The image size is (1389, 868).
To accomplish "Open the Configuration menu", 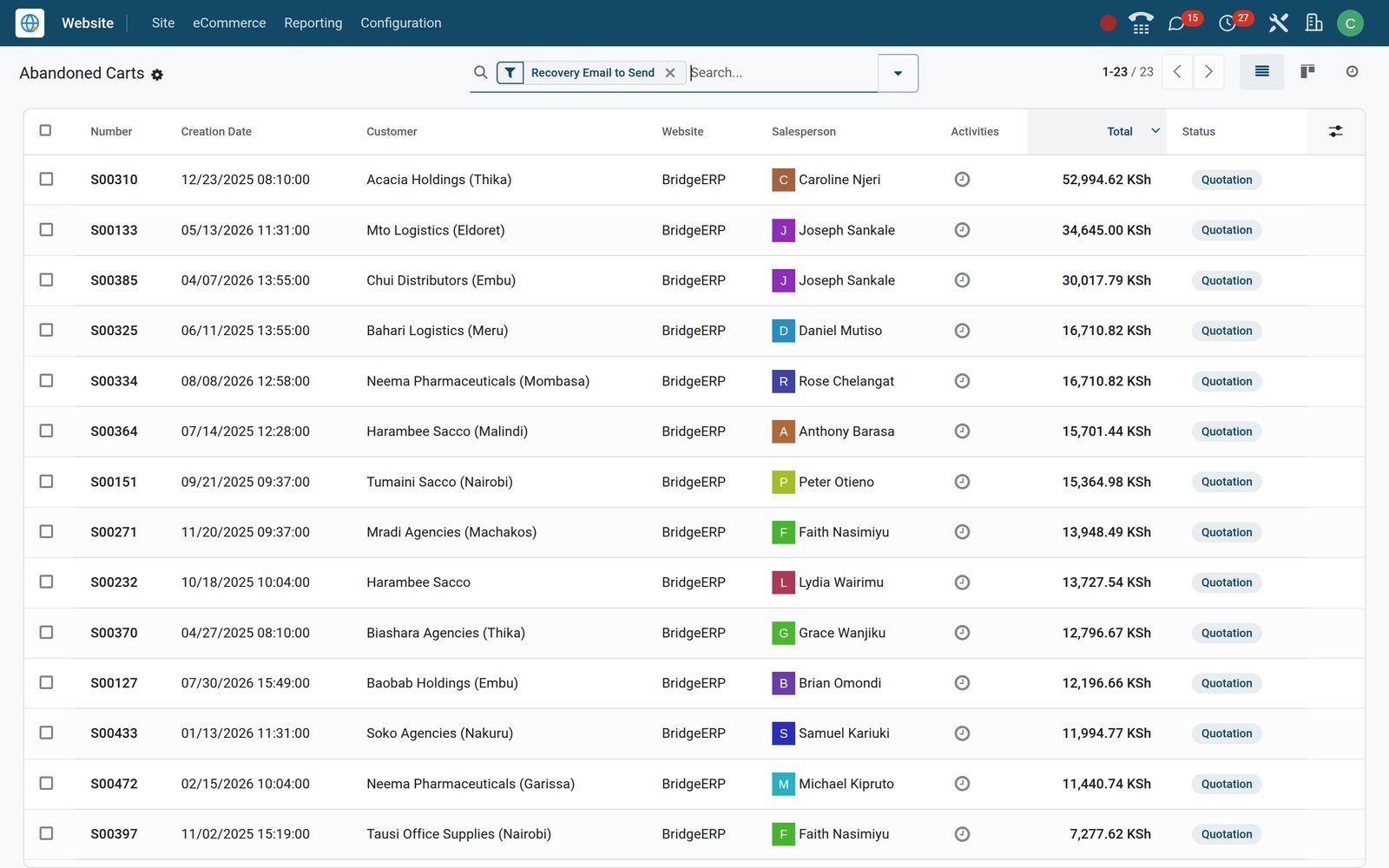I will point(401,23).
